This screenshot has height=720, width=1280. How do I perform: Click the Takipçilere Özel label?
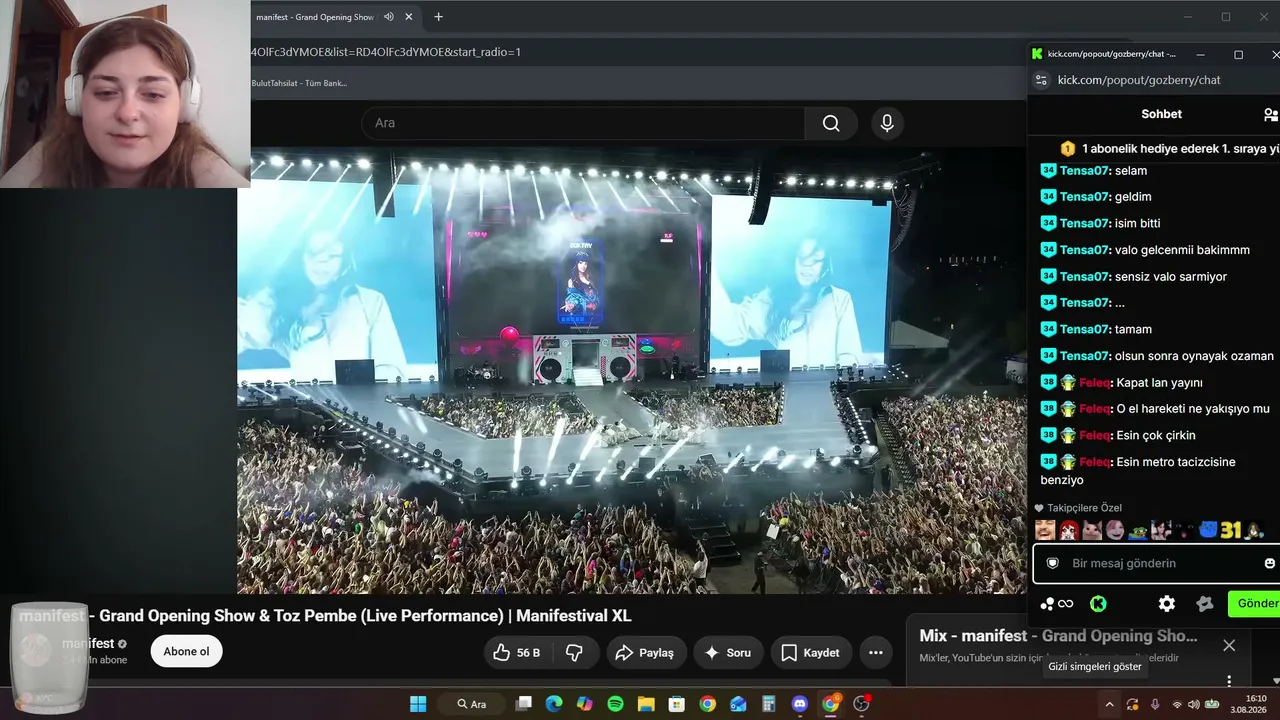click(x=1085, y=508)
